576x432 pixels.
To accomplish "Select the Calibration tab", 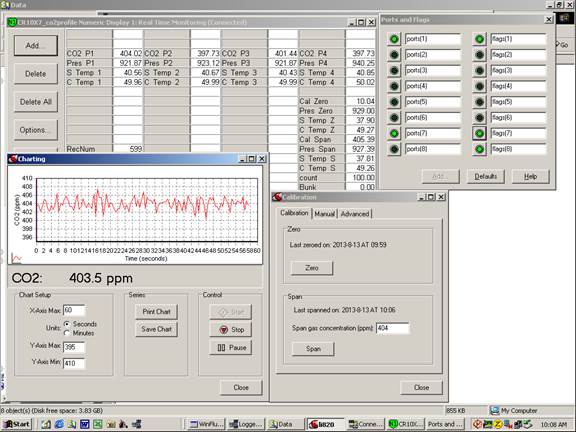I will (294, 213).
